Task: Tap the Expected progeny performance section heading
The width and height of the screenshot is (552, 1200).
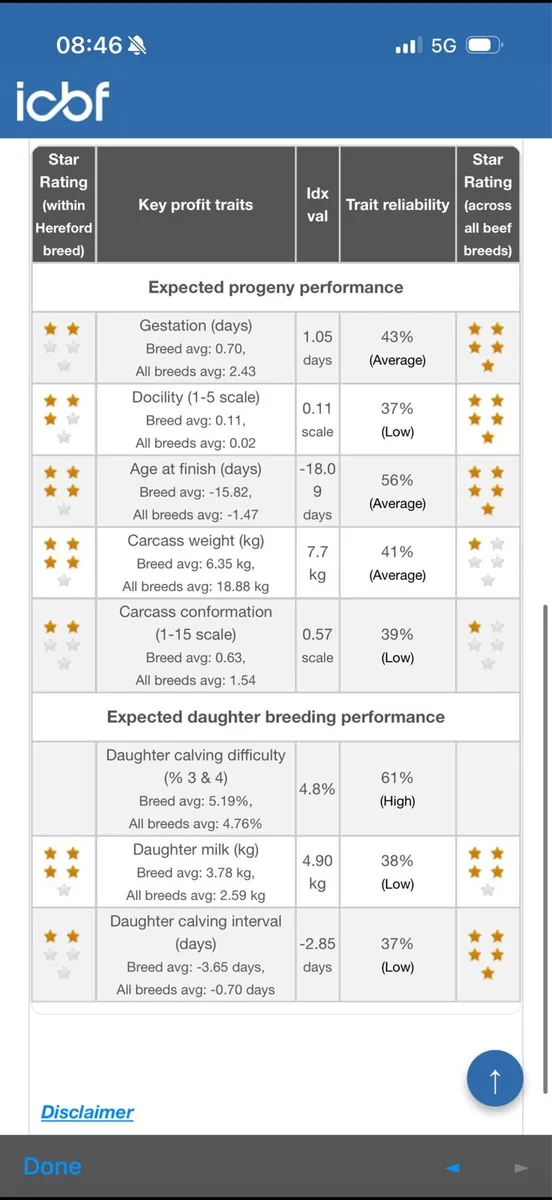Action: click(x=276, y=287)
